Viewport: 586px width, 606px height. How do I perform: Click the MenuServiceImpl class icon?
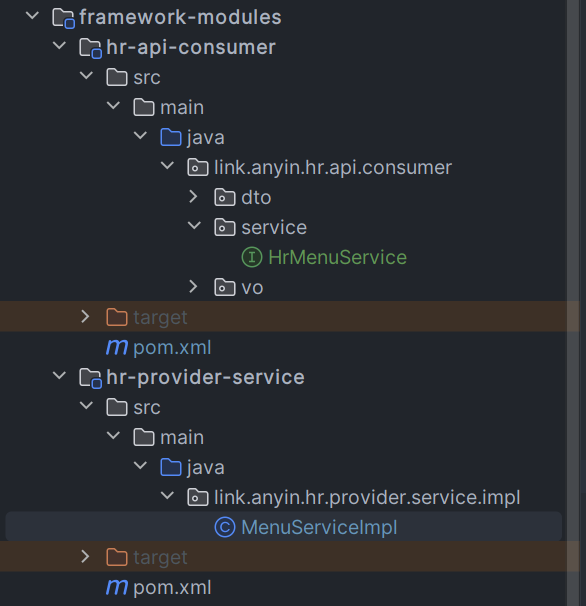click(x=225, y=527)
